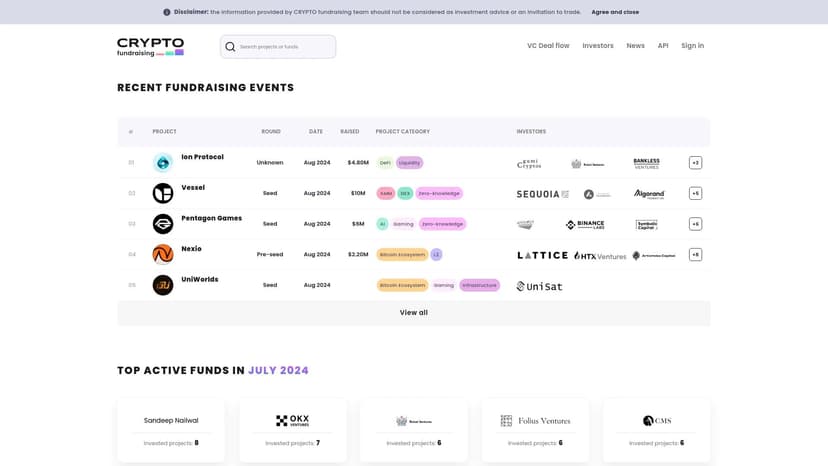Click the Sequoia investor logo
The height and width of the screenshot is (466, 828).
pyautogui.click(x=542, y=194)
